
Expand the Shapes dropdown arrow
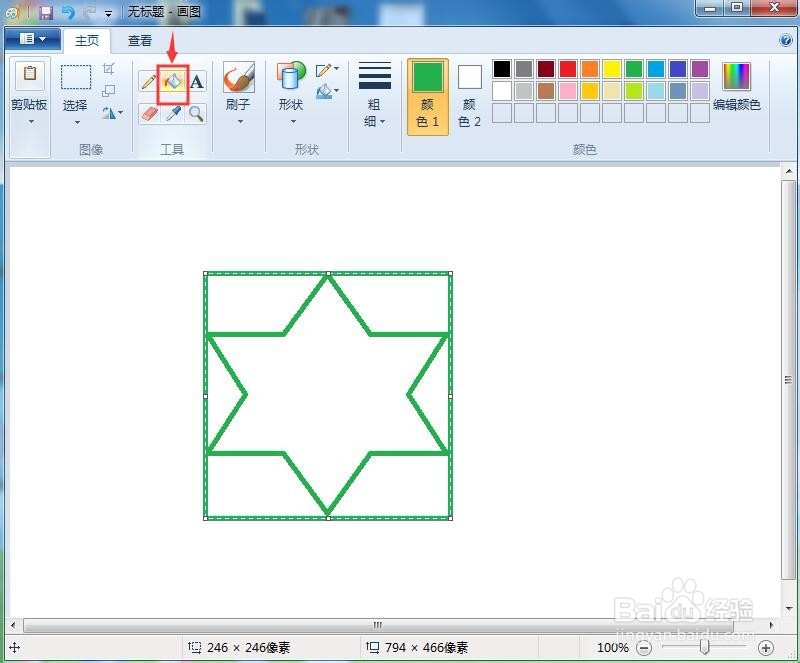293,121
